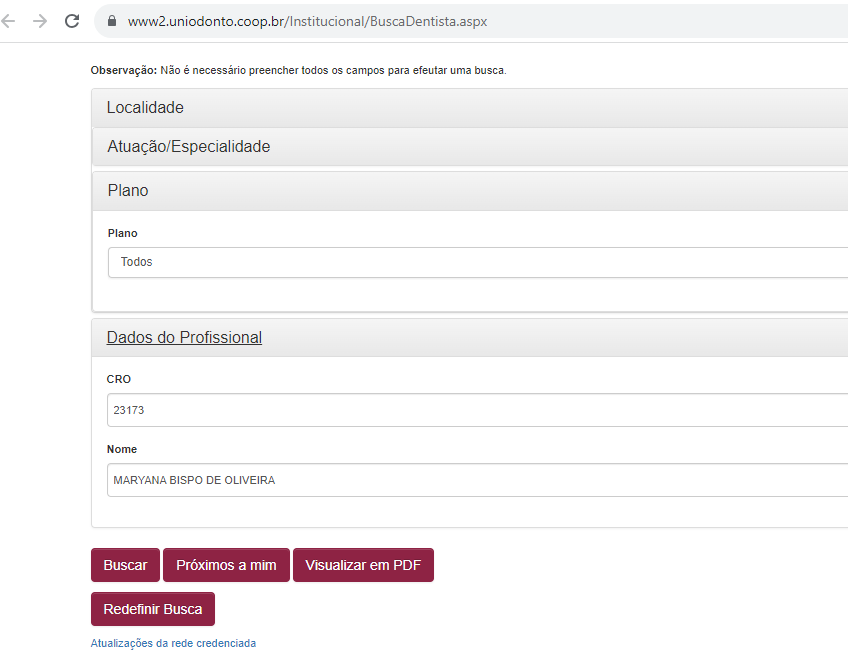This screenshot has height=663, width=848.
Task: Click the bold Plano label above dropdown
Action: 122,233
